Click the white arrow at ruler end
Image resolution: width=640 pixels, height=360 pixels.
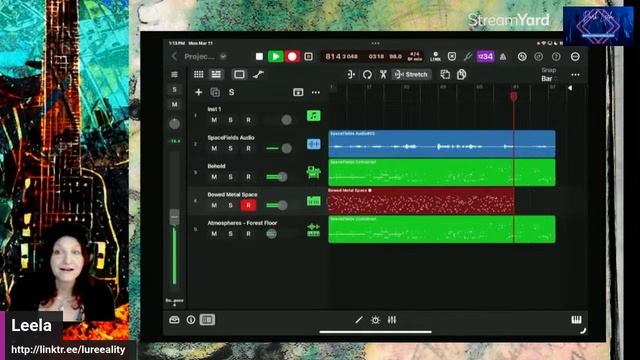click(570, 88)
